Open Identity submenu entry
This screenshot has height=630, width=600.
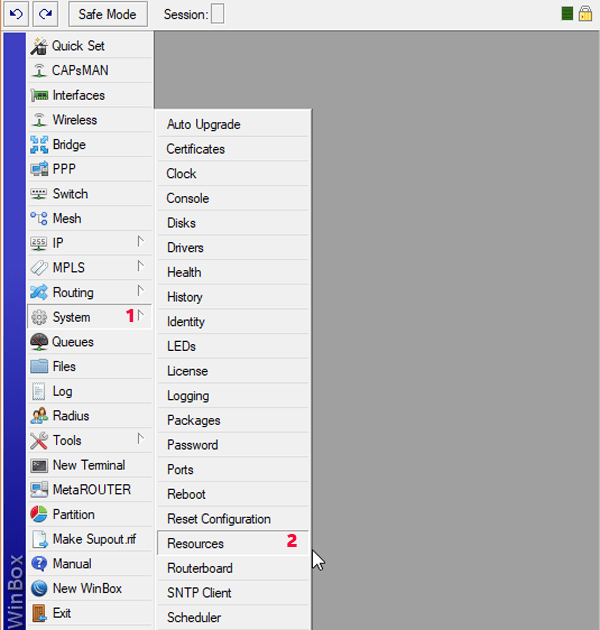tap(233, 322)
